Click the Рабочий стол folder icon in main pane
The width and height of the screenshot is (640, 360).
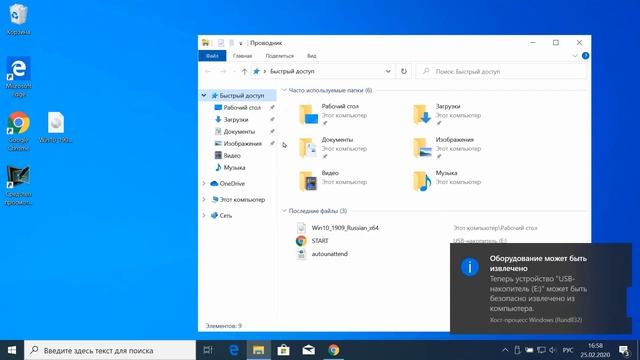(308, 114)
